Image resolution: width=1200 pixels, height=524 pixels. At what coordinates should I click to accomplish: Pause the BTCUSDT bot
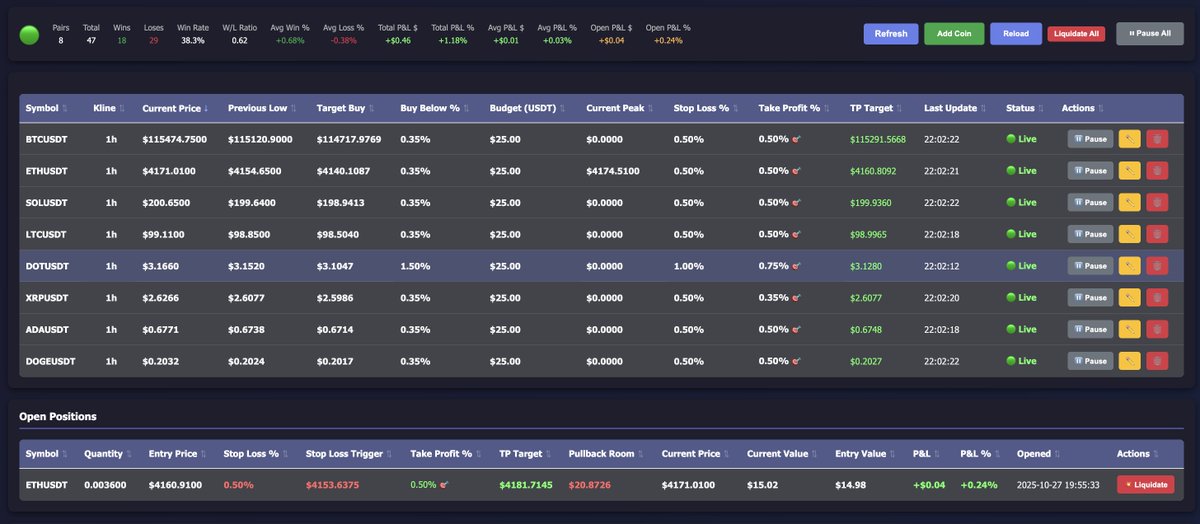point(1090,139)
